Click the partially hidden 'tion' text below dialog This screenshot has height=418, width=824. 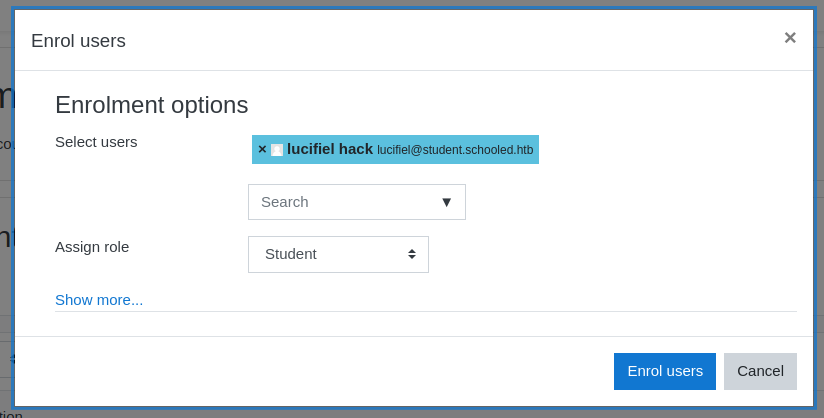tap(11, 414)
